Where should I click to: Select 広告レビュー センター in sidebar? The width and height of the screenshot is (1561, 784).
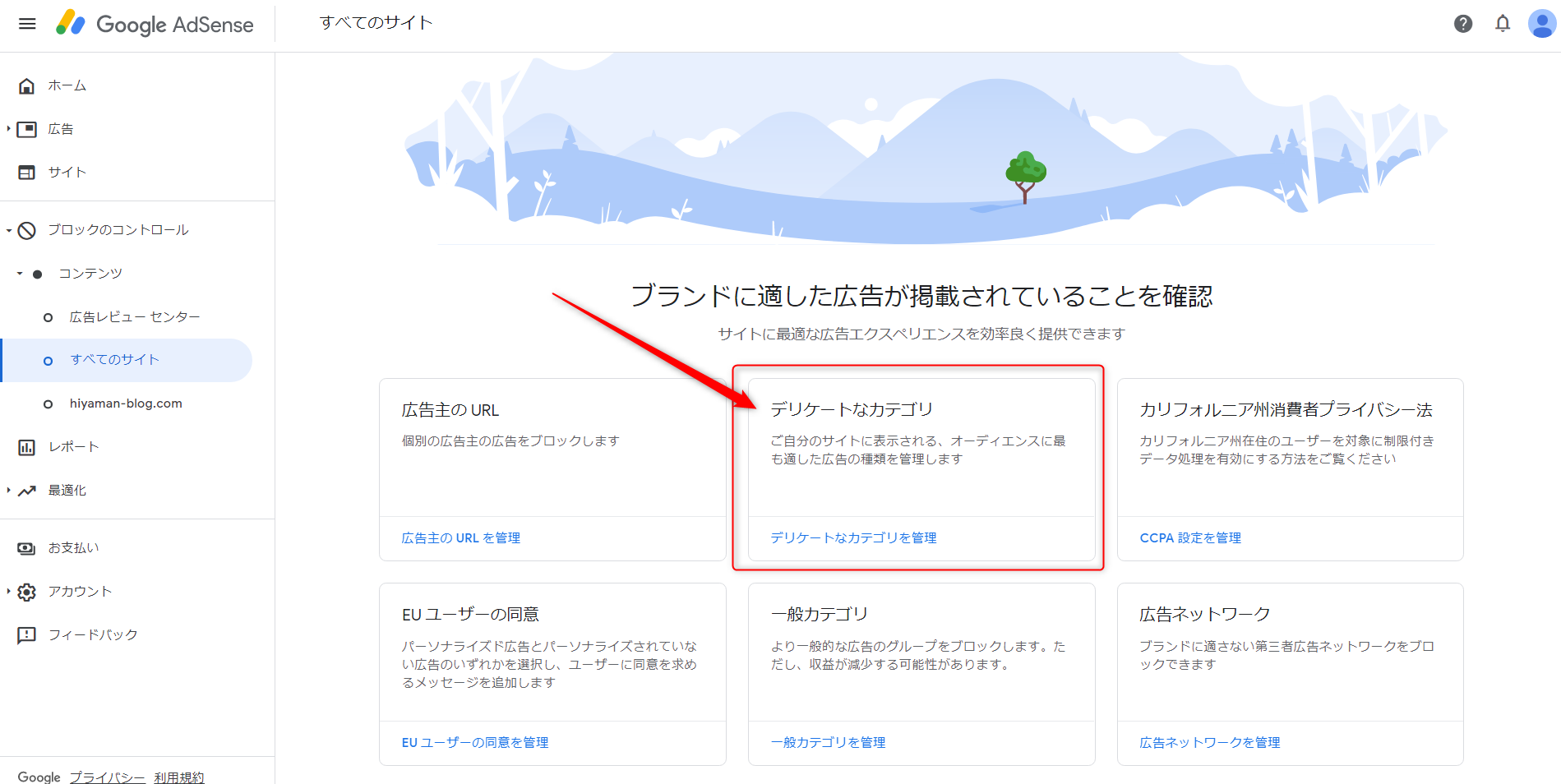coord(135,317)
